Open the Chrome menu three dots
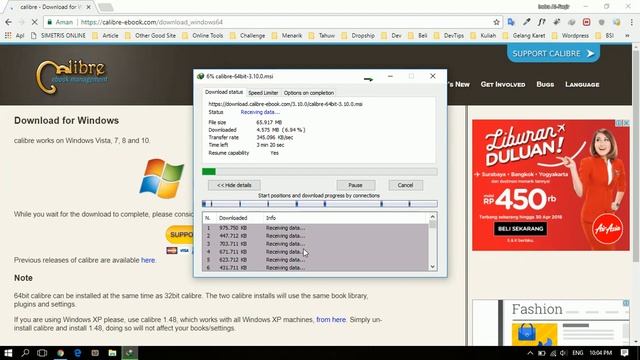The image size is (640, 360). pyautogui.click(x=631, y=22)
